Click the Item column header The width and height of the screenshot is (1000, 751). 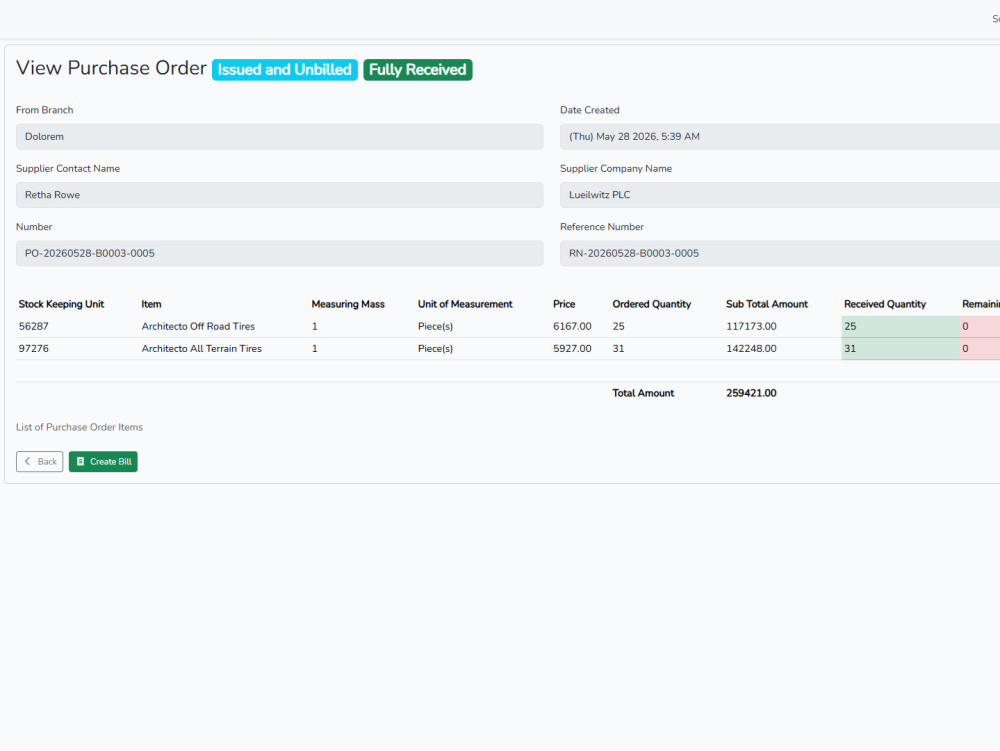pyautogui.click(x=151, y=304)
